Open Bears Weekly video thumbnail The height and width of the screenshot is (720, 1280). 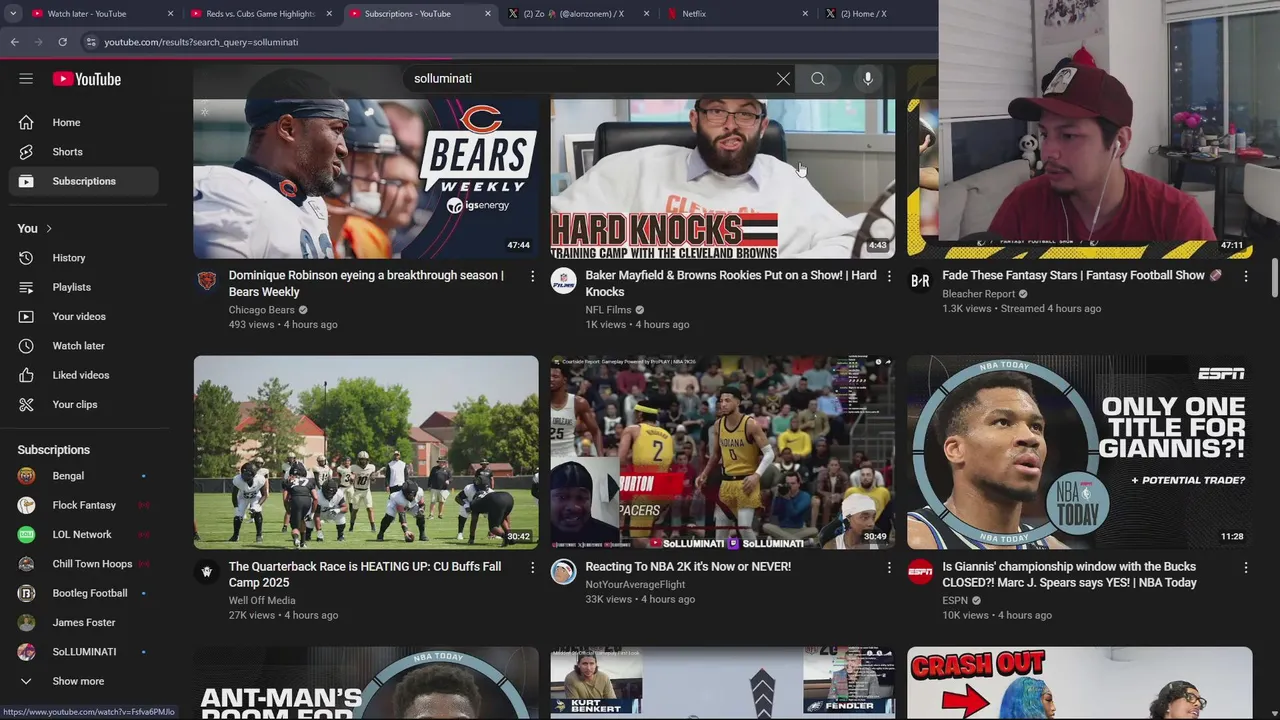coord(366,178)
